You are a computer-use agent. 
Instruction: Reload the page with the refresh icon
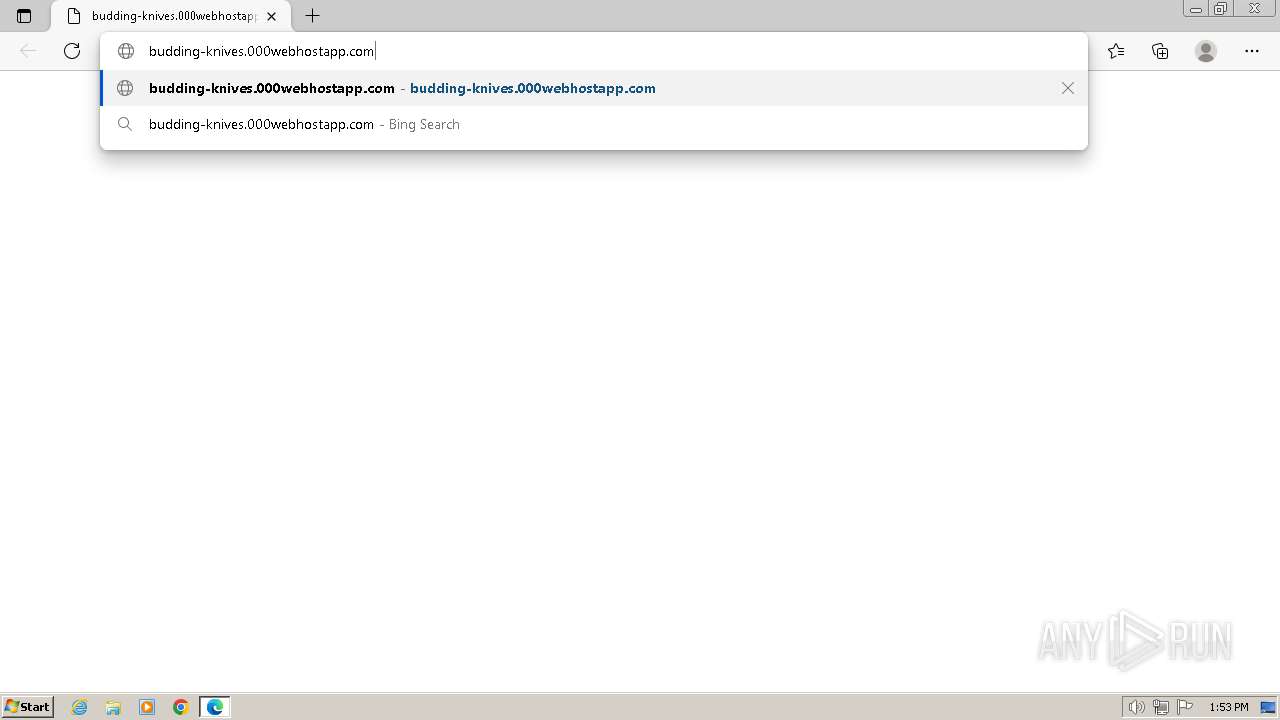pyautogui.click(x=72, y=51)
